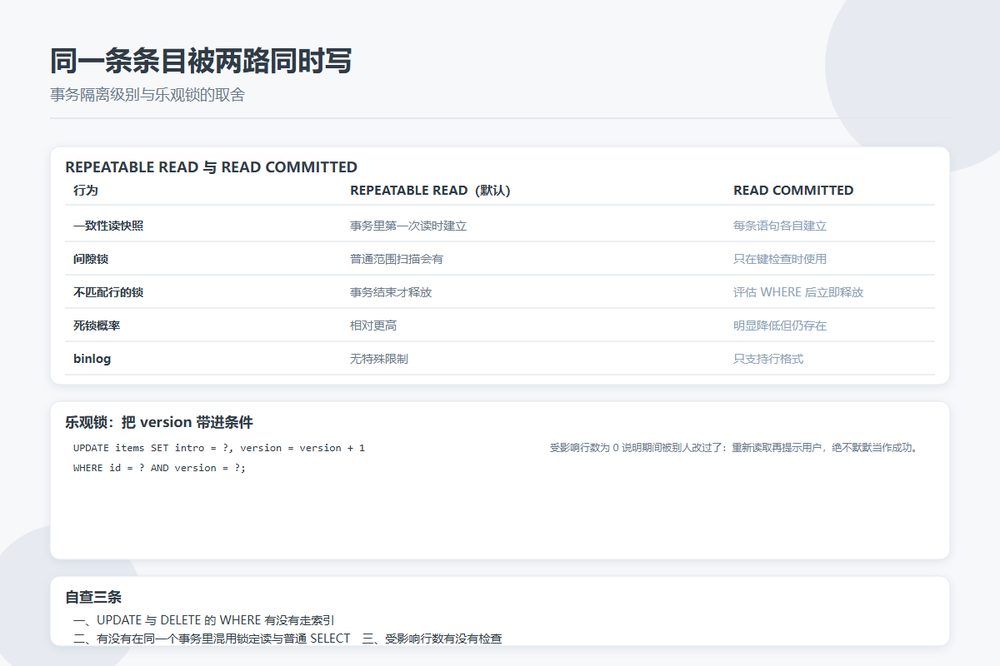
Task: Click the heading 乐观锁：把 version 带进条件
Action: pyautogui.click(x=159, y=422)
